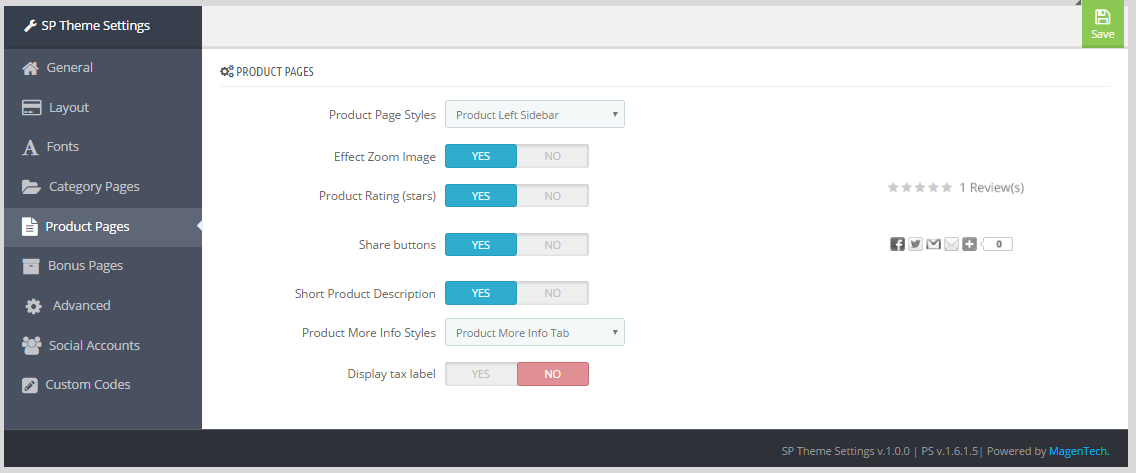Click the SP Theme Settings header title
The width and height of the screenshot is (1136, 473).
96,26
